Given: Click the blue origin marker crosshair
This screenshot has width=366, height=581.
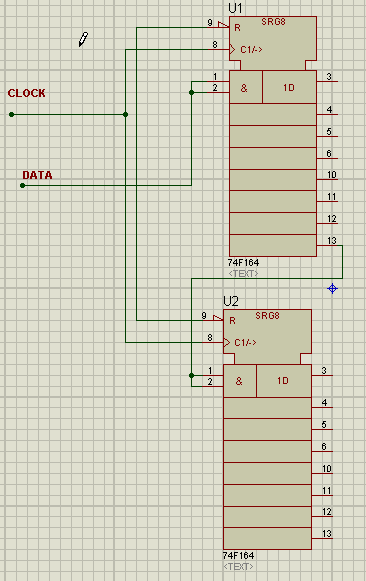Looking at the screenshot, I should 333,288.
